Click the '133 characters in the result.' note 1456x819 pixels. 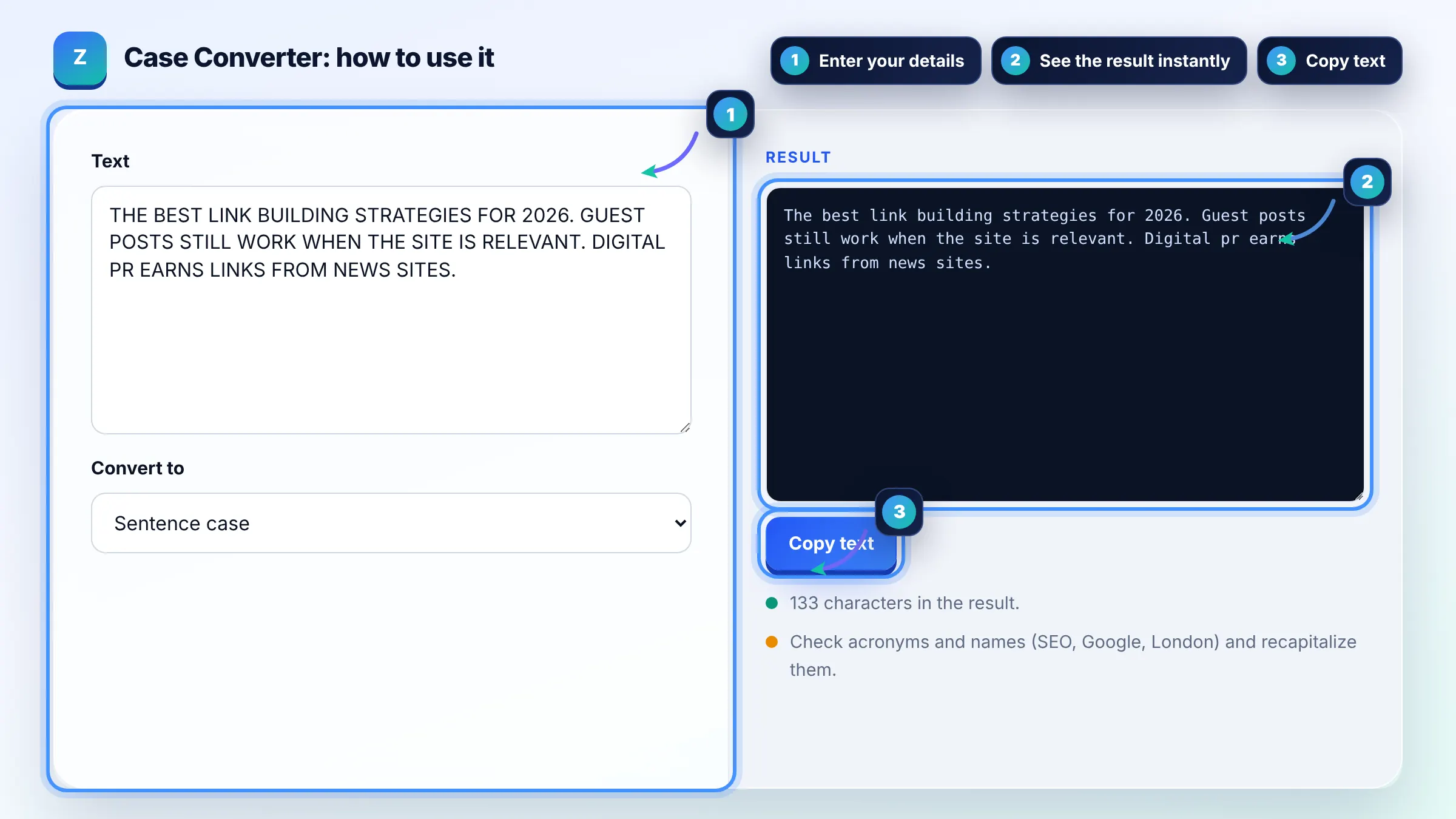tap(904, 603)
